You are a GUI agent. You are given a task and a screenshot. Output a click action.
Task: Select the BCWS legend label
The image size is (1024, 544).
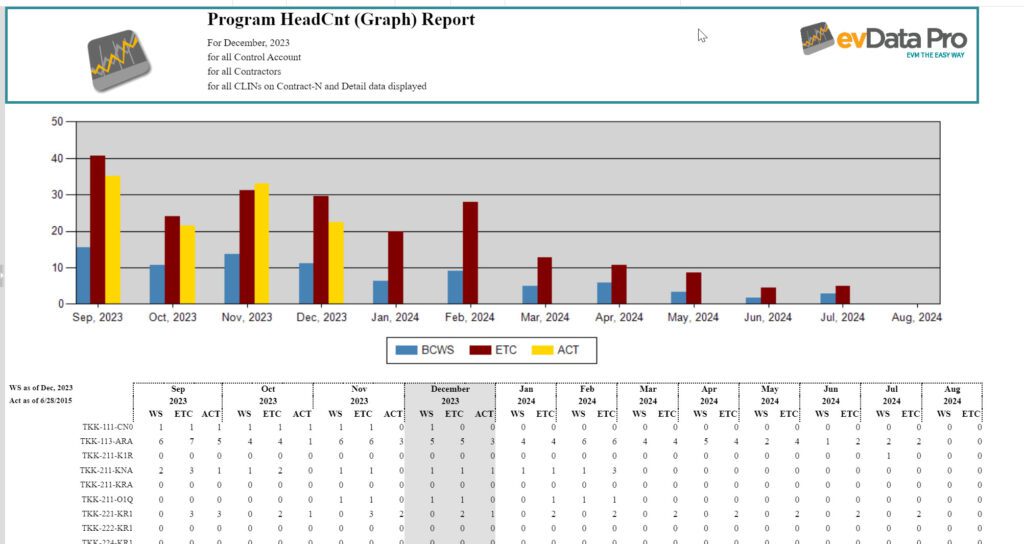pyautogui.click(x=438, y=350)
